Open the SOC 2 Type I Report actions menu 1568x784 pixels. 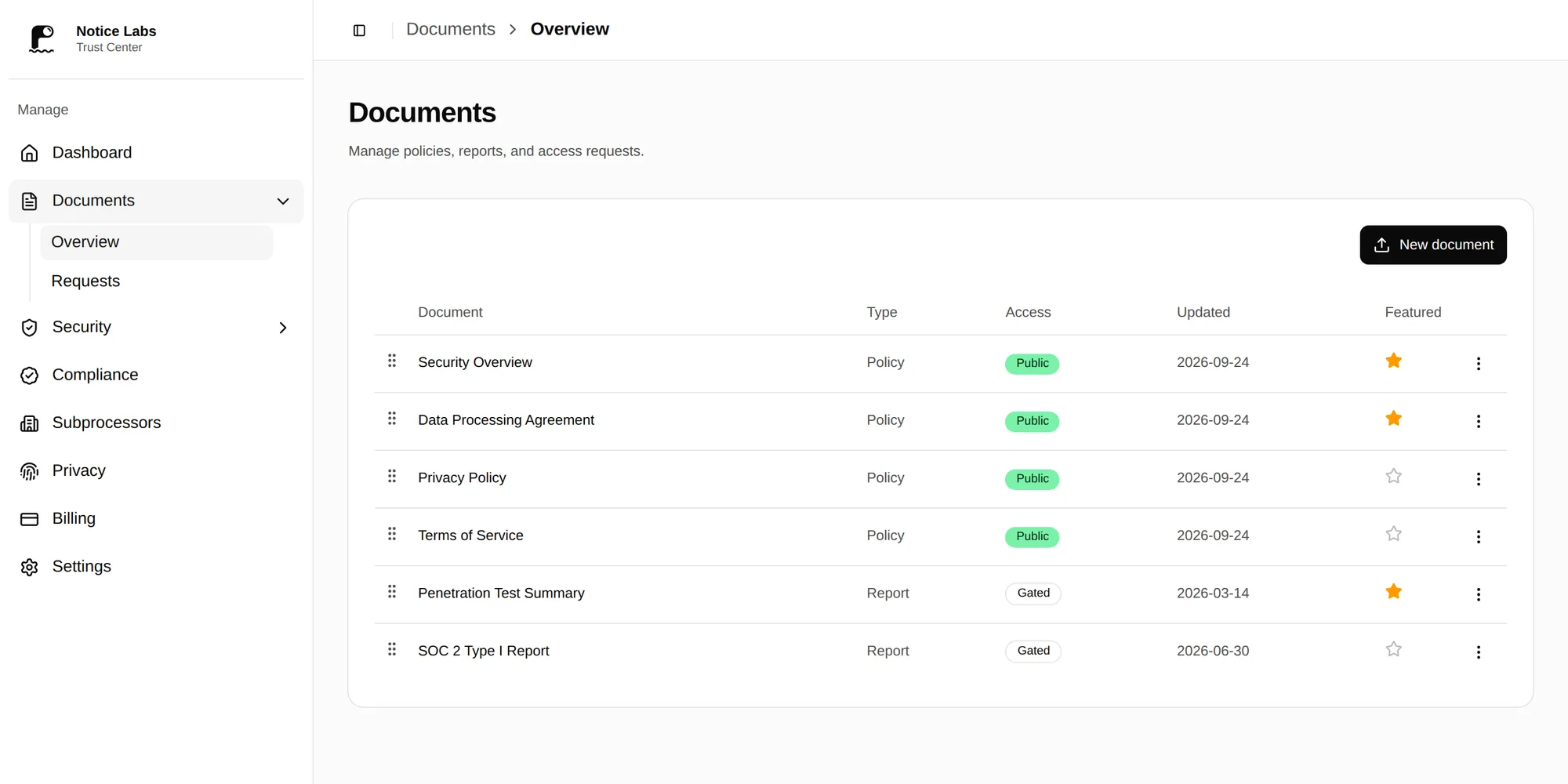click(1479, 652)
